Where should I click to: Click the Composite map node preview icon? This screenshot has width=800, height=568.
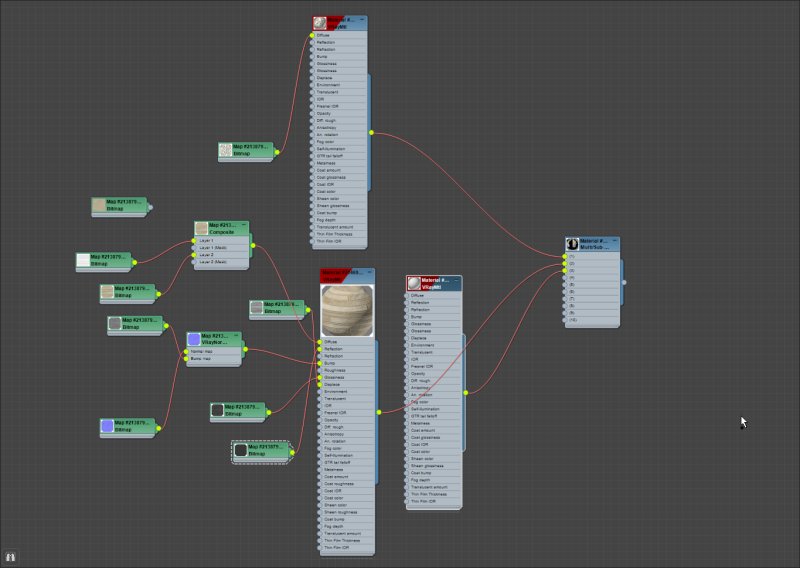(202, 228)
